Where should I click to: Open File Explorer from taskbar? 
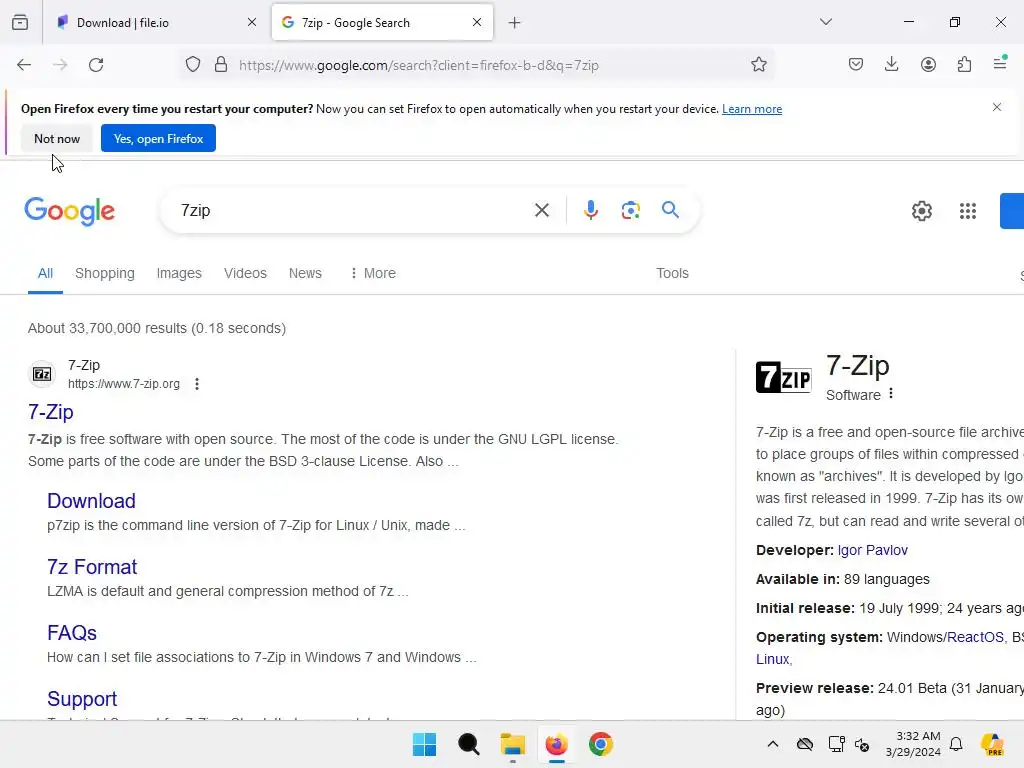click(513, 744)
